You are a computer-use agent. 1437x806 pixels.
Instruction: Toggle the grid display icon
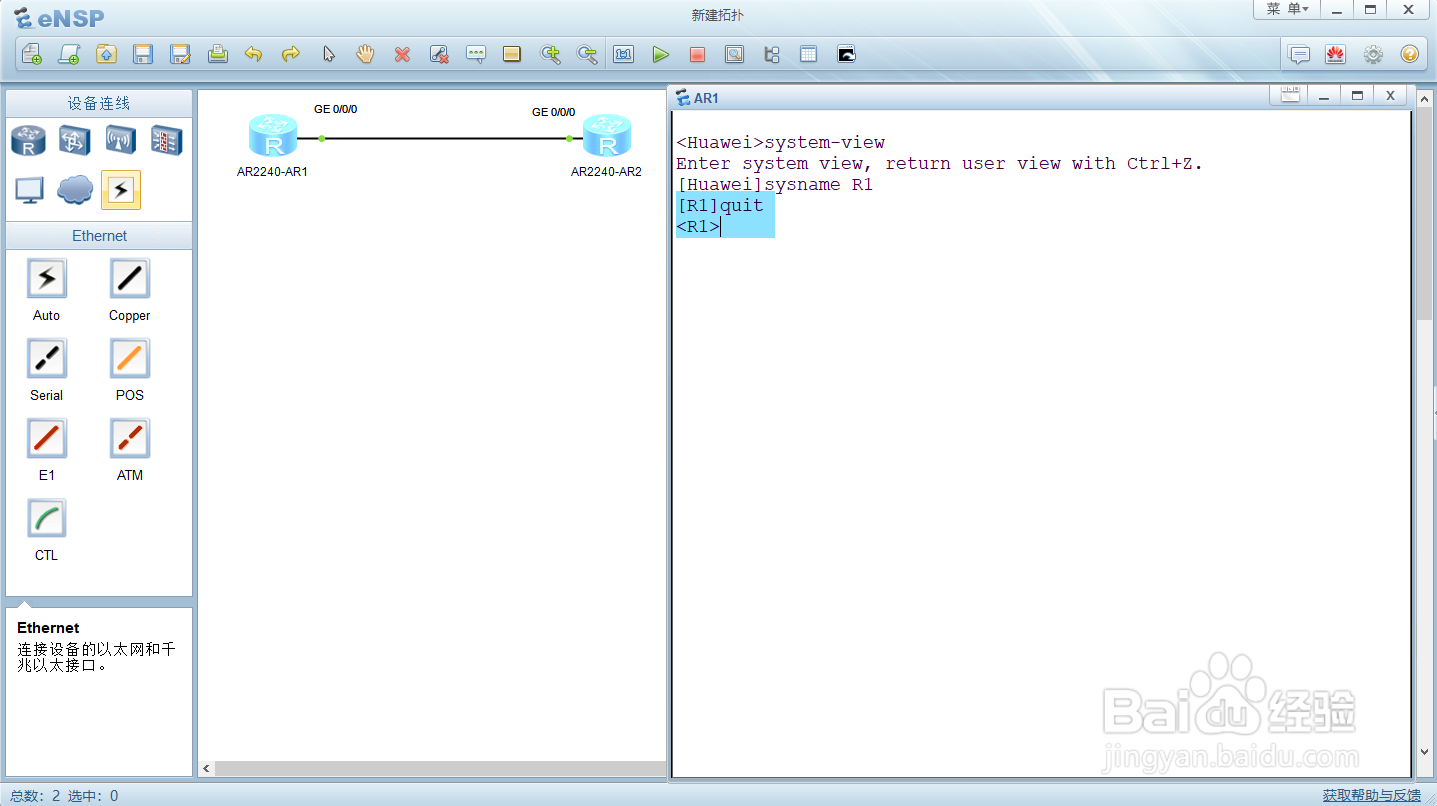tap(808, 54)
